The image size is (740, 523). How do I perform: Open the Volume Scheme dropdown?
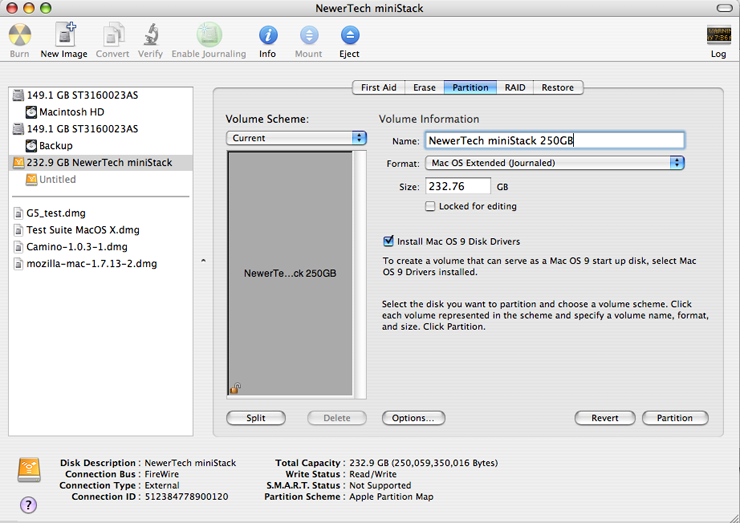(296, 138)
